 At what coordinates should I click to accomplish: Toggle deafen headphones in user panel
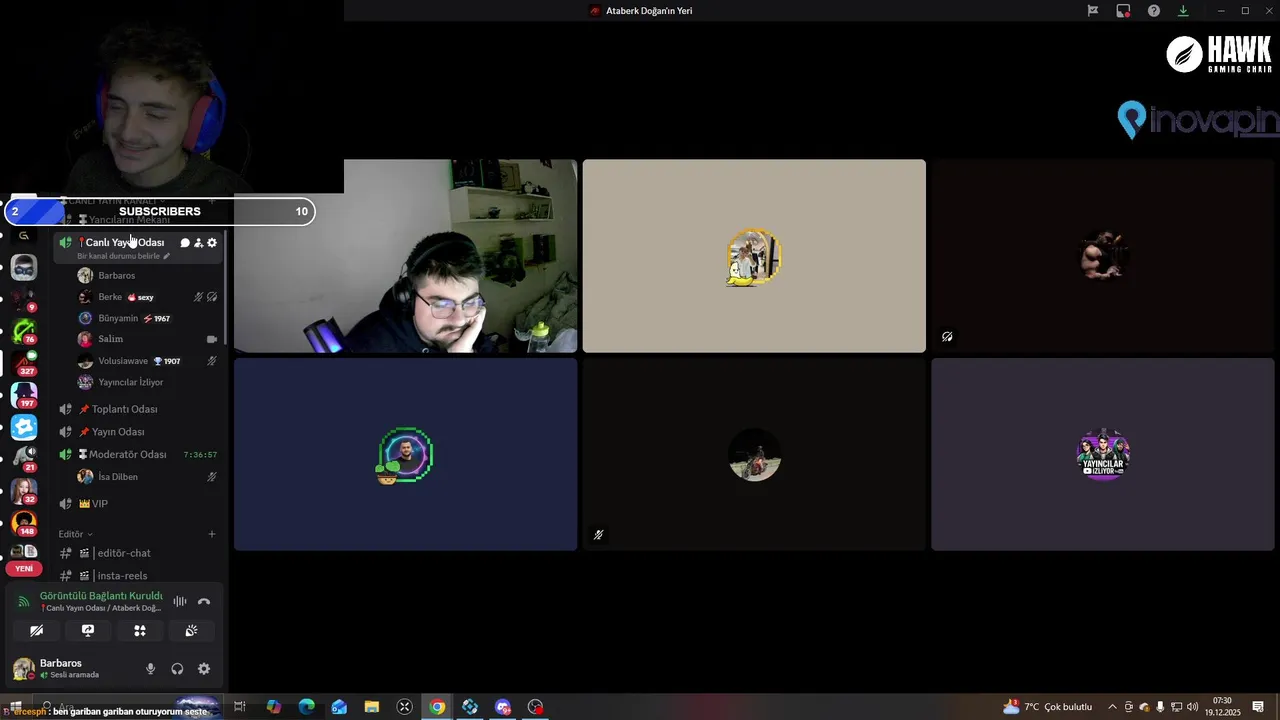coord(177,669)
